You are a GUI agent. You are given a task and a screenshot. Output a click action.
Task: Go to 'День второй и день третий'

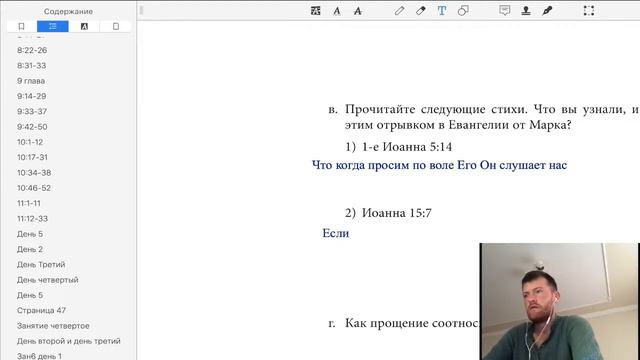click(69, 341)
